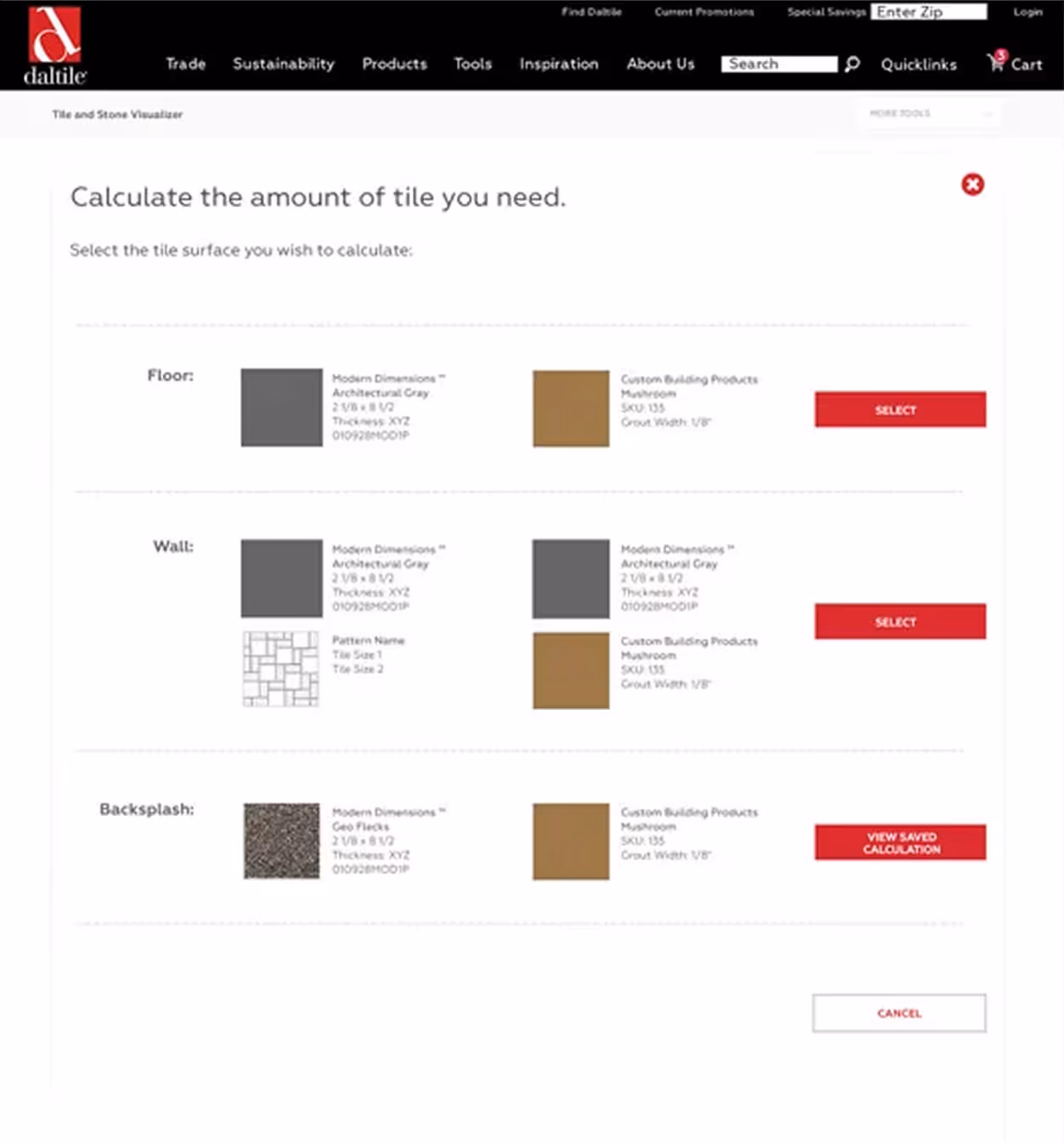
Task: Open the shopping cart icon
Action: tap(996, 61)
